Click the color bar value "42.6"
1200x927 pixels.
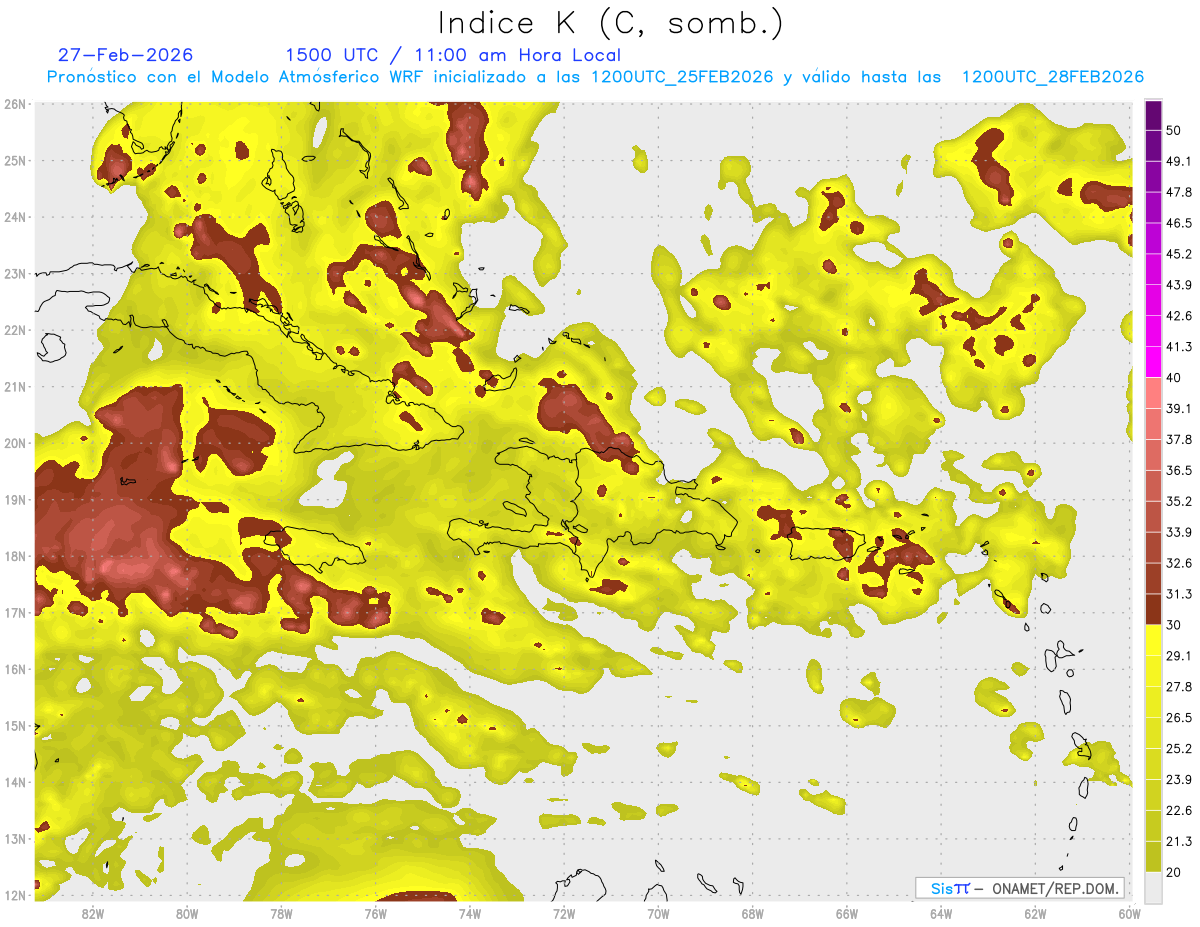[1179, 316]
